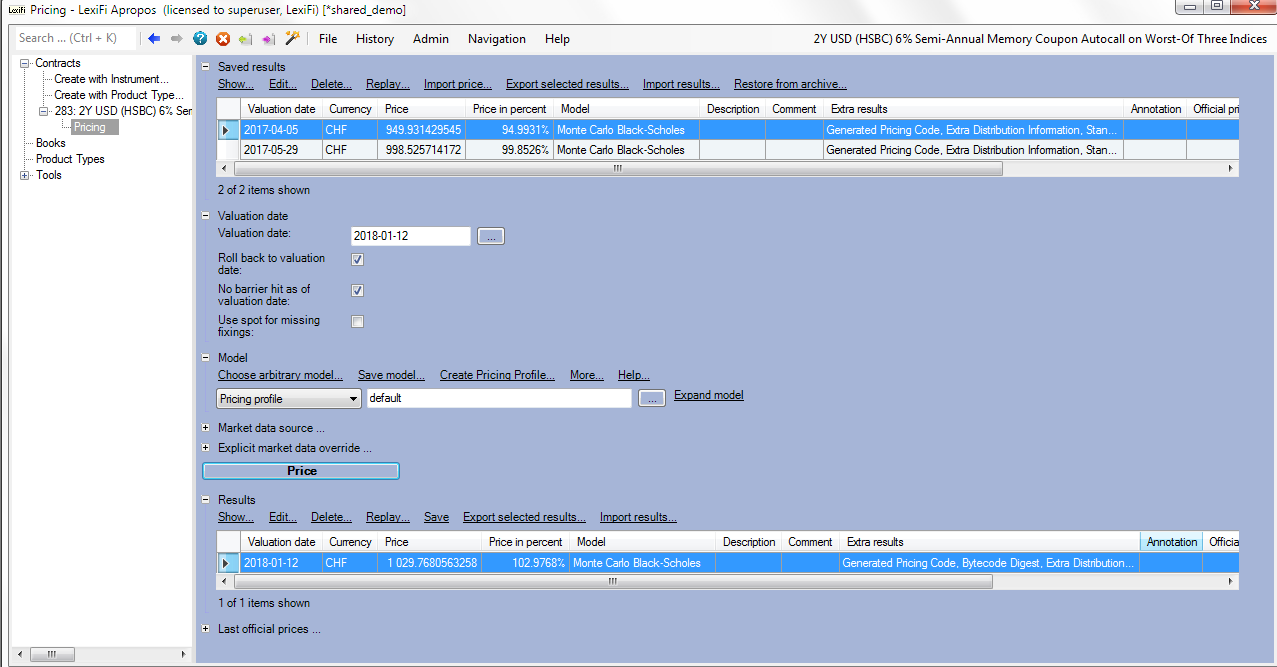
Task: Collapse the Valuation date section
Action: click(206, 216)
